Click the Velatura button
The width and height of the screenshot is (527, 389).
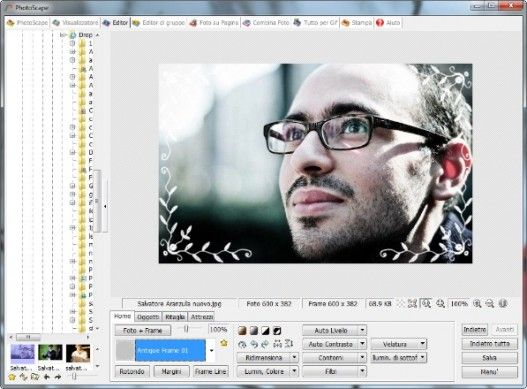click(395, 344)
